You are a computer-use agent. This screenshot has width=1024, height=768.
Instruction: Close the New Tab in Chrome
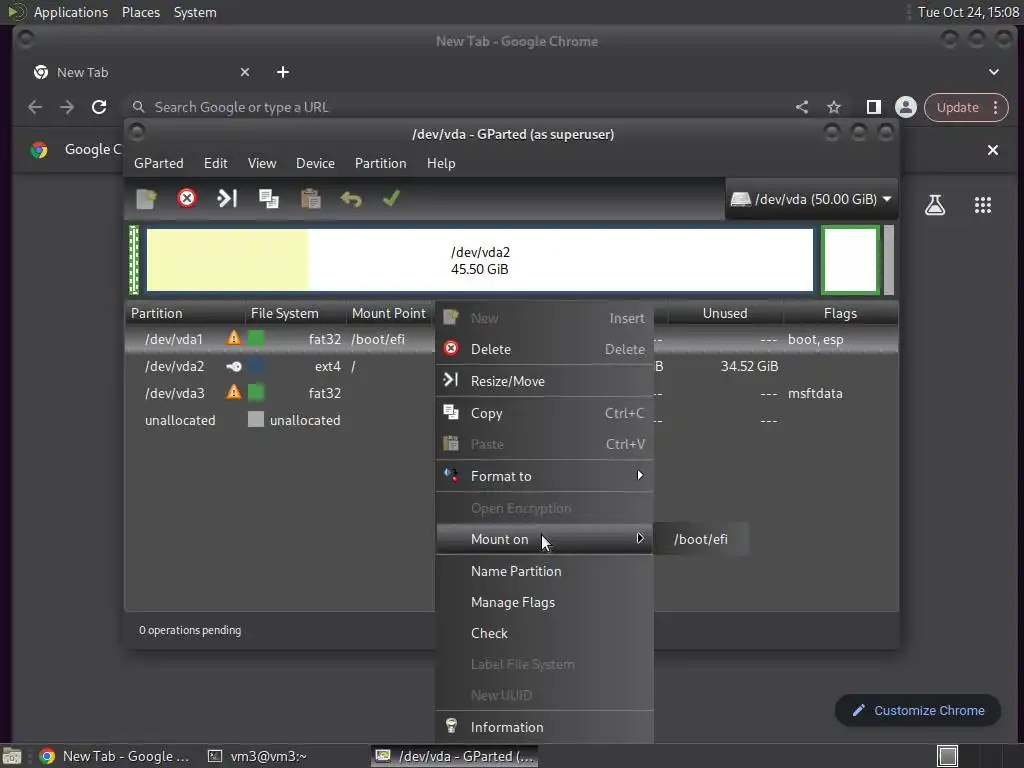(245, 72)
